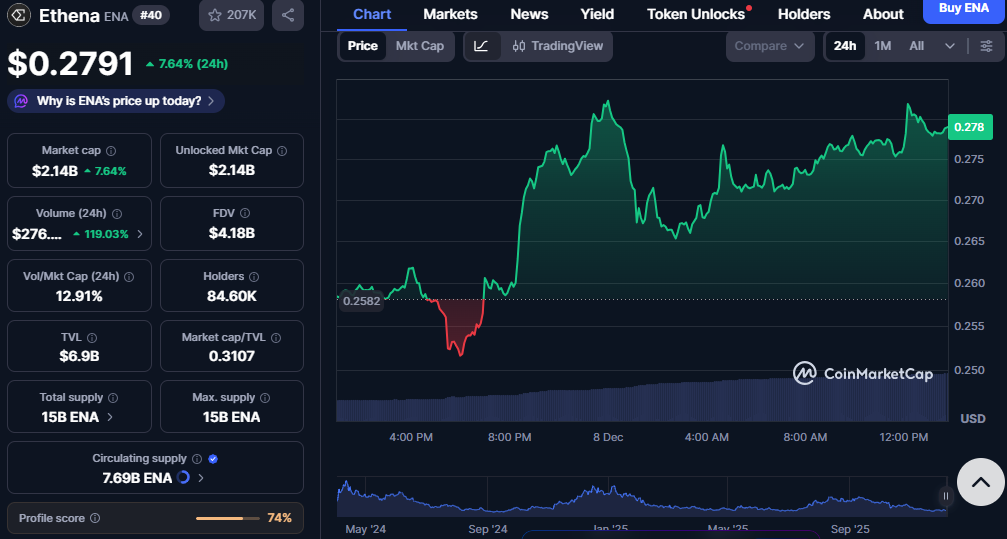
Task: Click the Market cap info icon
Action: [x=112, y=150]
